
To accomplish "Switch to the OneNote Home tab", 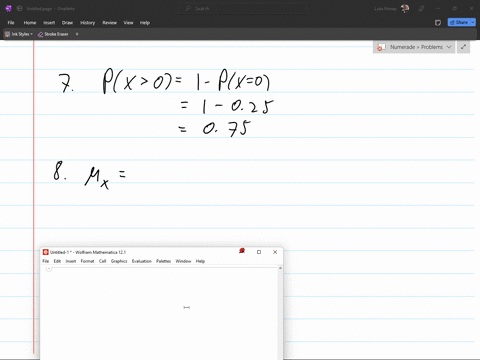I will click(x=30, y=23).
